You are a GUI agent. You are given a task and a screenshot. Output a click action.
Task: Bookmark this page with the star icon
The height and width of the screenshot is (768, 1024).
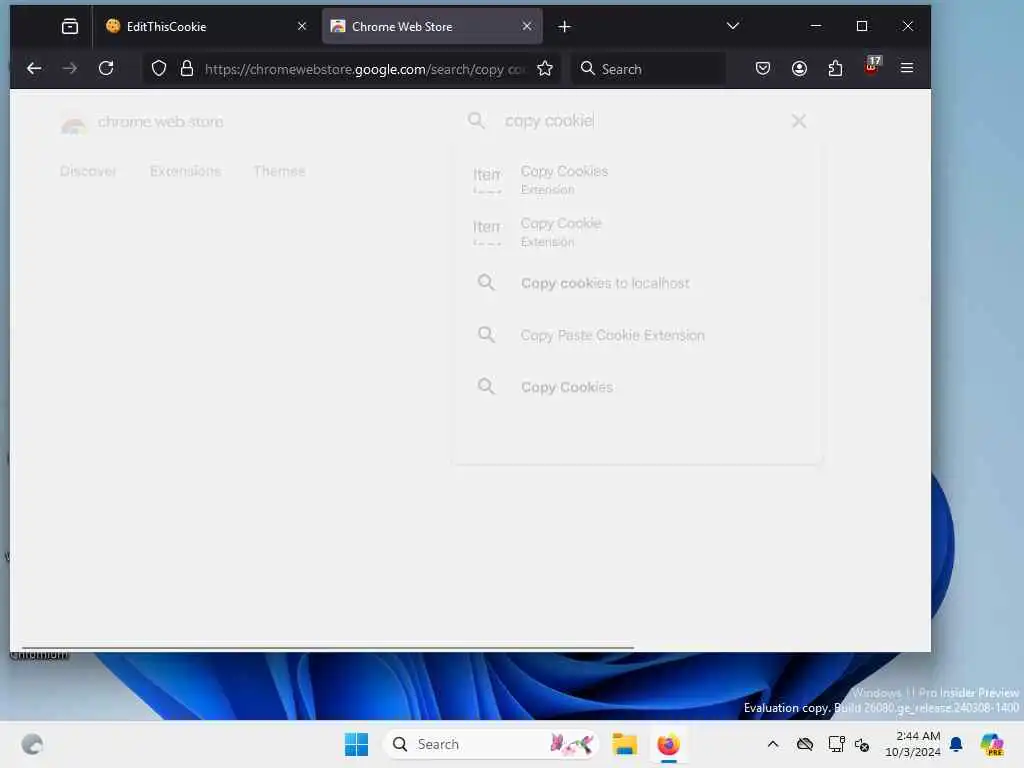coord(545,69)
